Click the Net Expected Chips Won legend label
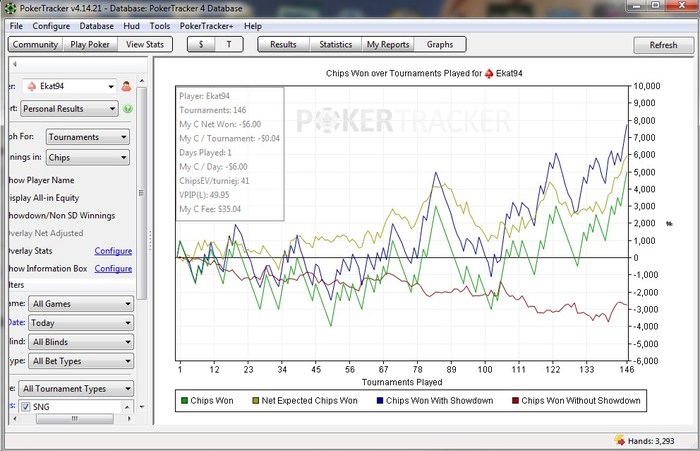The image size is (700, 451). tap(309, 401)
